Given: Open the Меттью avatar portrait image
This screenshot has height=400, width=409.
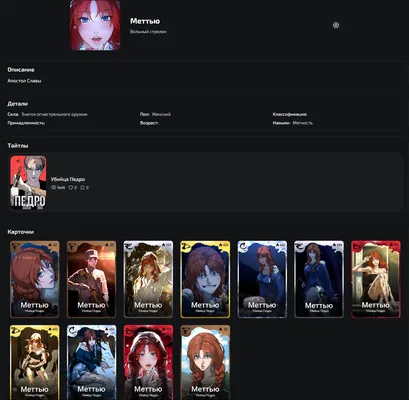Looking at the screenshot, I should [95, 25].
